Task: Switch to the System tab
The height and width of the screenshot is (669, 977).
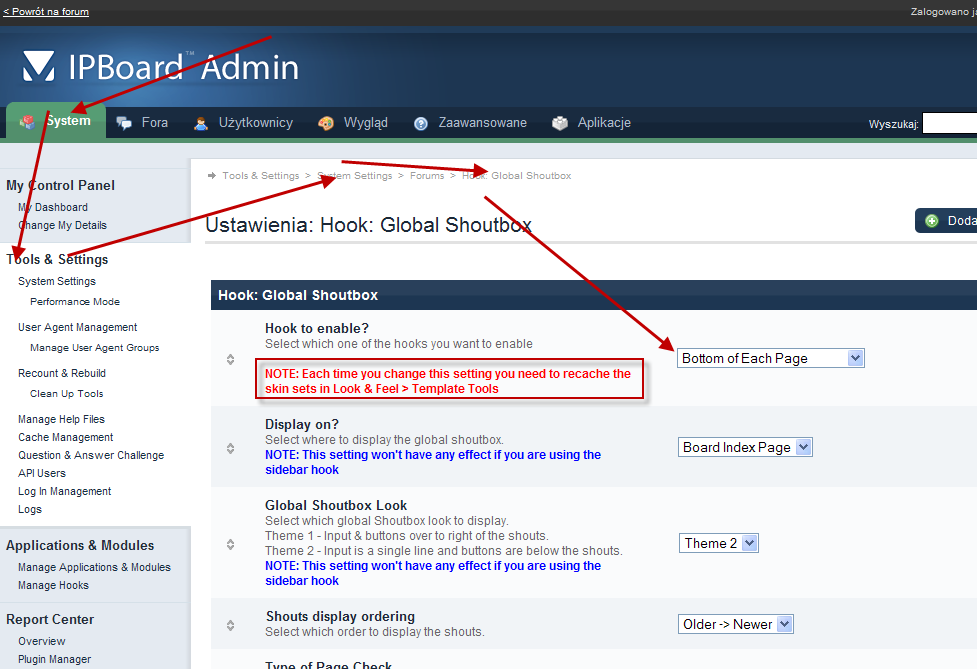Action: click(x=56, y=122)
